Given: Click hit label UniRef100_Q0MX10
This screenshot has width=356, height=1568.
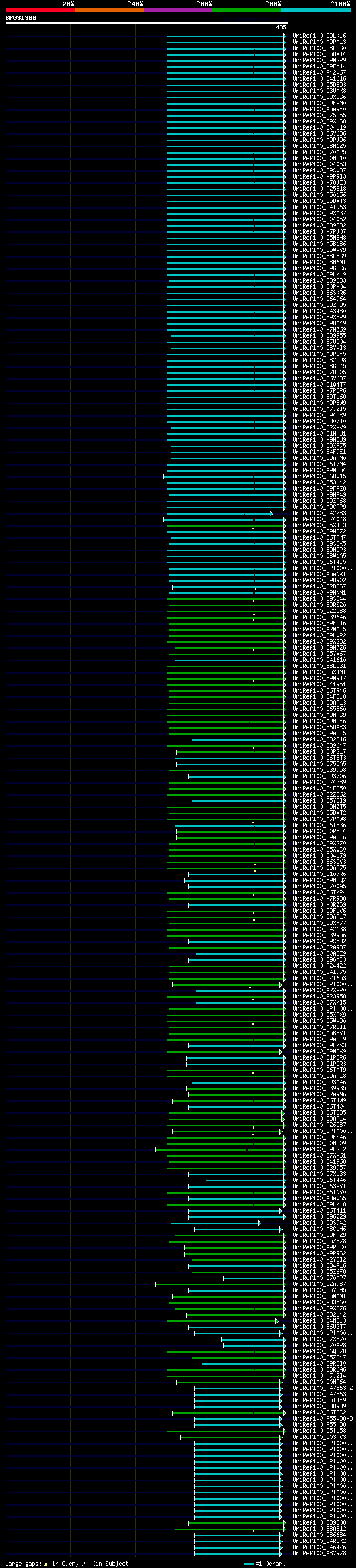Looking at the screenshot, I should click(x=319, y=159).
